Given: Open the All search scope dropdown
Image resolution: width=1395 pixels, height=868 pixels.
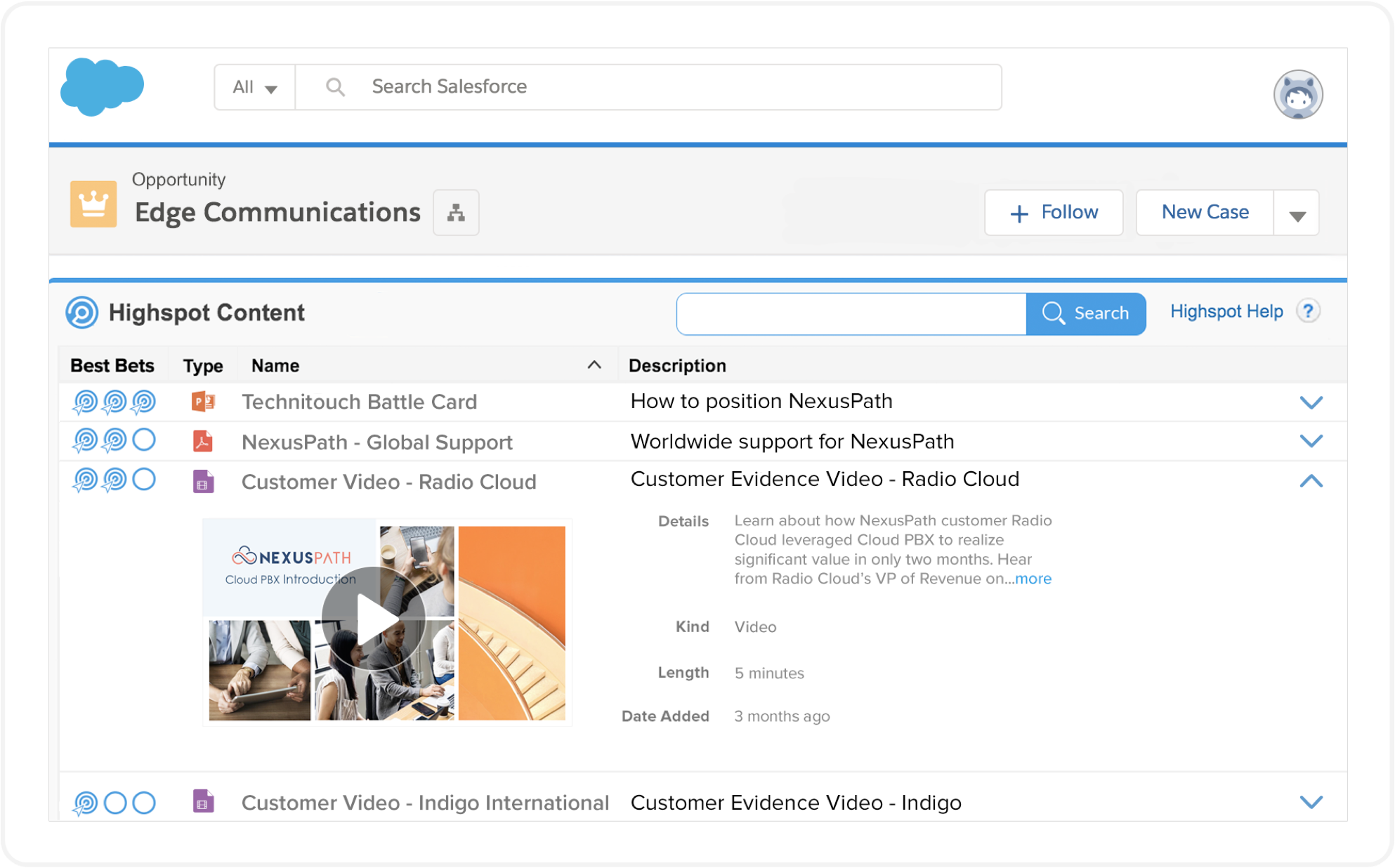Looking at the screenshot, I should tap(255, 87).
